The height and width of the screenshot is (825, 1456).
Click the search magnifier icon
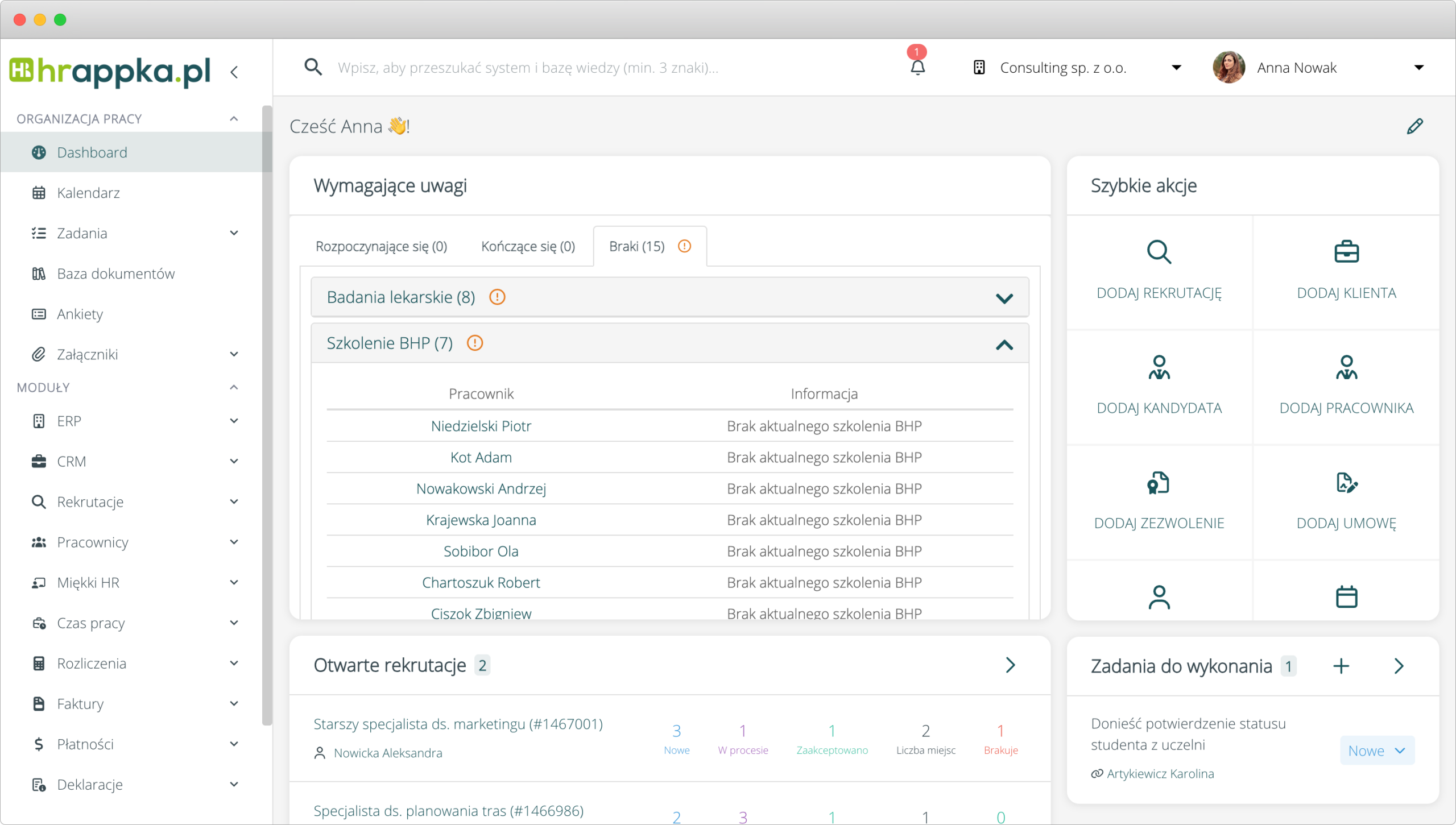pyautogui.click(x=313, y=67)
